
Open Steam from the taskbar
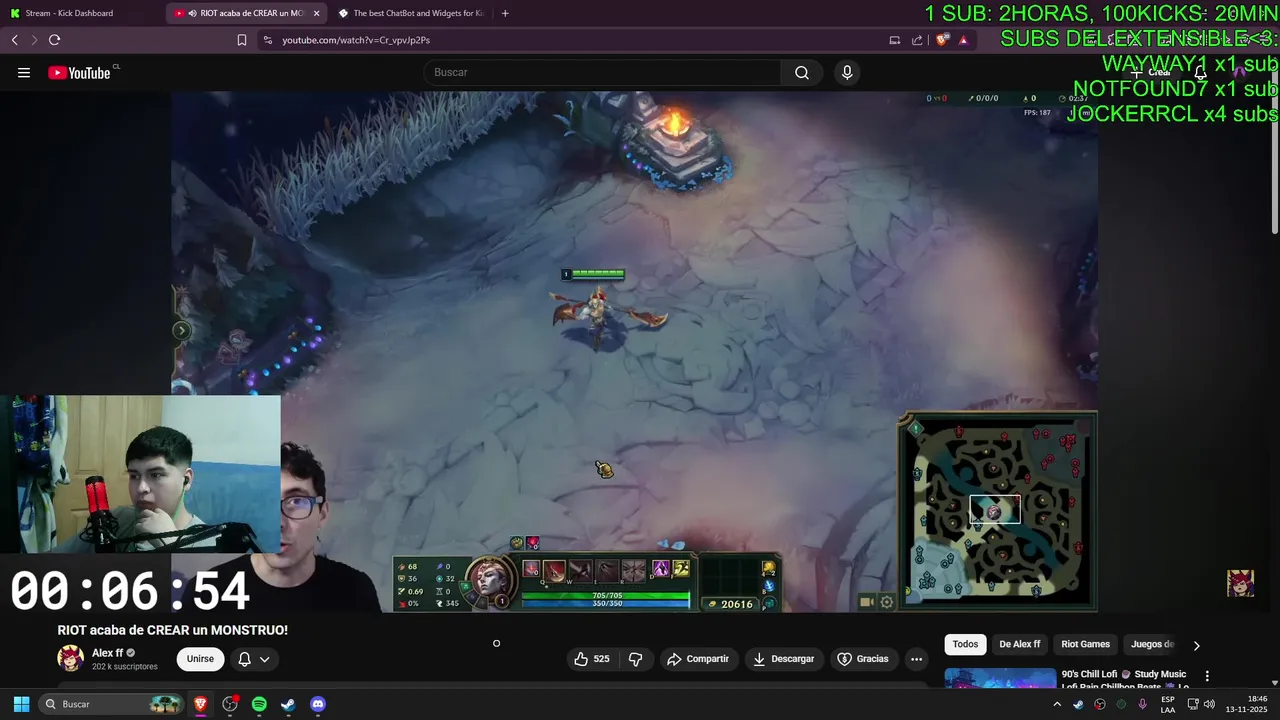pos(288,704)
